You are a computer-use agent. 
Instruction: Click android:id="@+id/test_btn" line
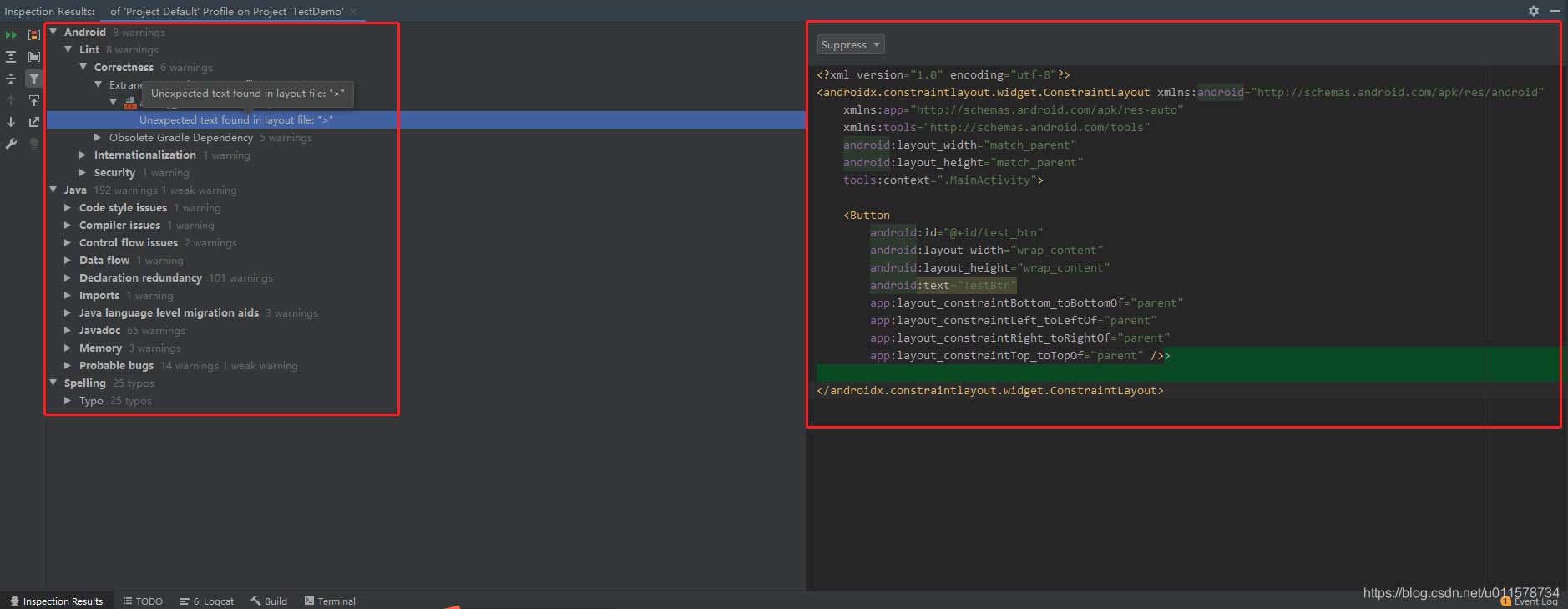(x=957, y=232)
